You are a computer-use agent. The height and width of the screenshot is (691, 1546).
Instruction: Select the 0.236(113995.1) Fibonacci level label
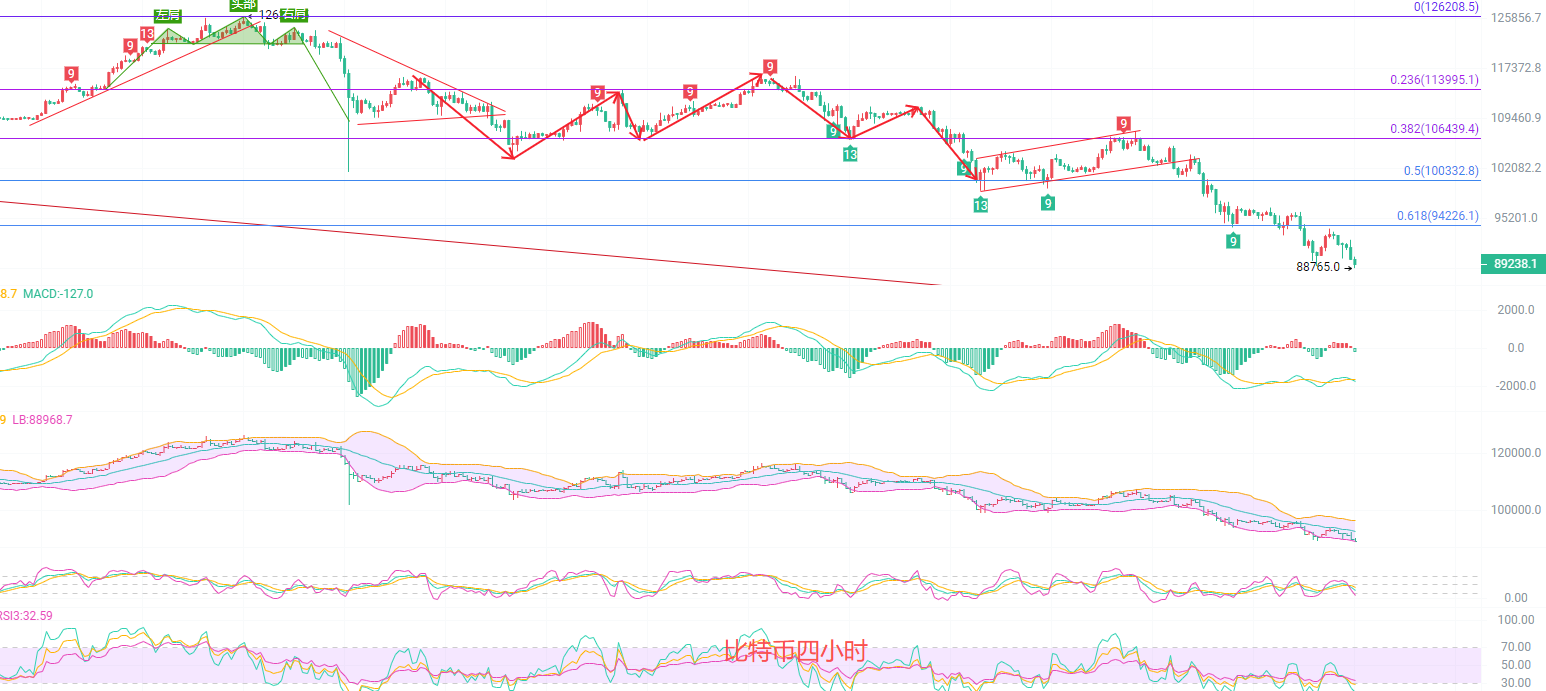pos(1434,80)
